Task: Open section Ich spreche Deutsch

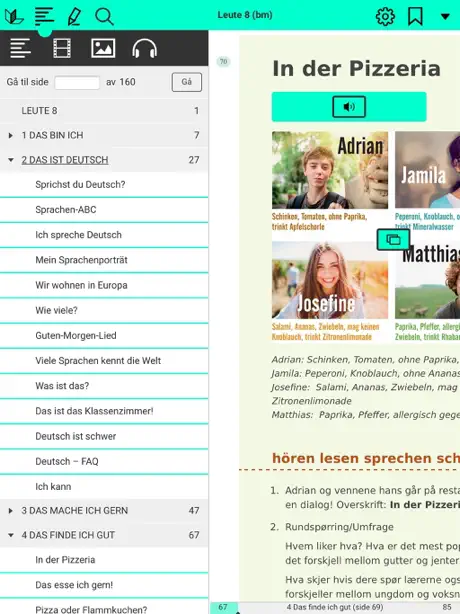Action: pos(104,235)
